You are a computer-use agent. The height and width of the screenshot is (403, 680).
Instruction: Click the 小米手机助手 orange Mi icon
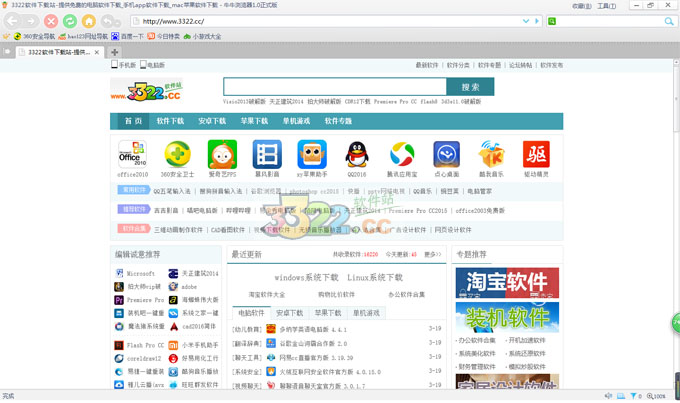coord(173,345)
